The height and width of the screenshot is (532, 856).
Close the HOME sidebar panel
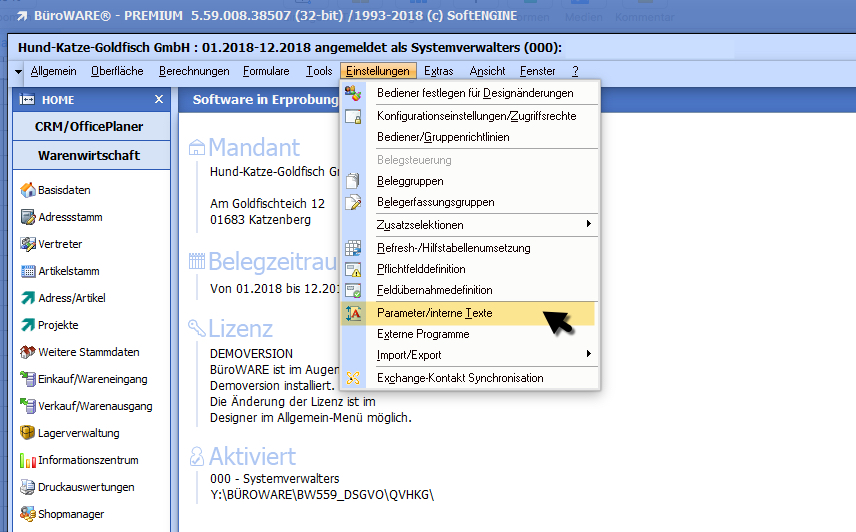(x=158, y=100)
